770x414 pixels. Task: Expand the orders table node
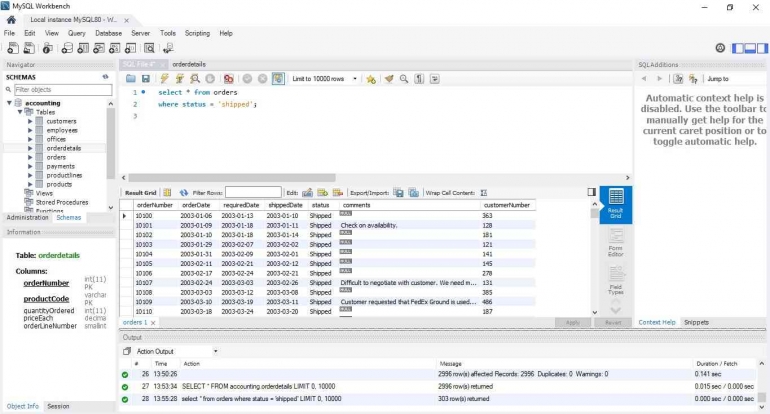30,157
